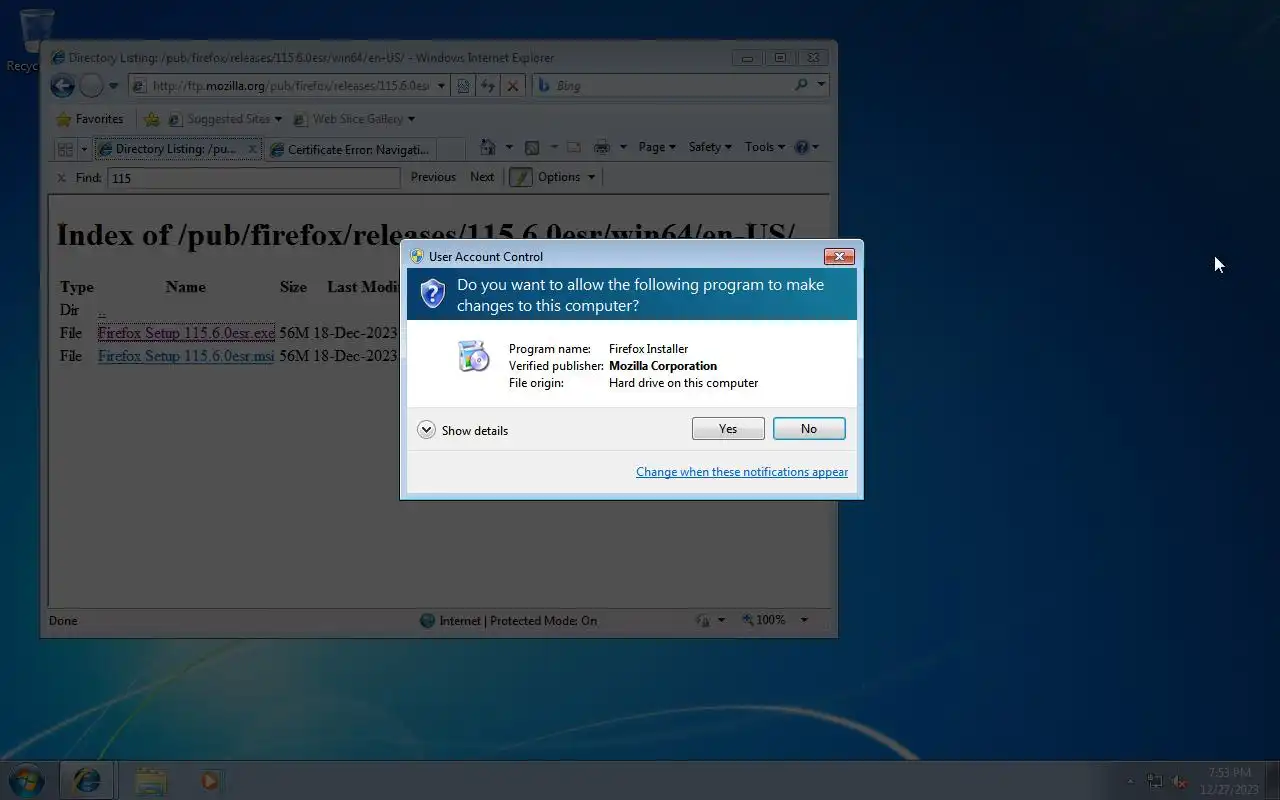Click Yes in the User Account Control dialog

pyautogui.click(x=728, y=429)
